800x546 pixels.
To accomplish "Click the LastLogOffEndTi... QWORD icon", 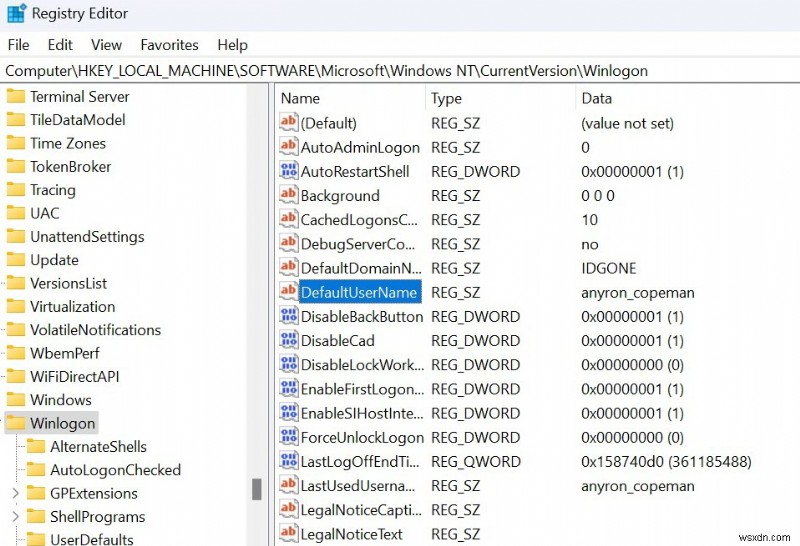I will (x=289, y=461).
